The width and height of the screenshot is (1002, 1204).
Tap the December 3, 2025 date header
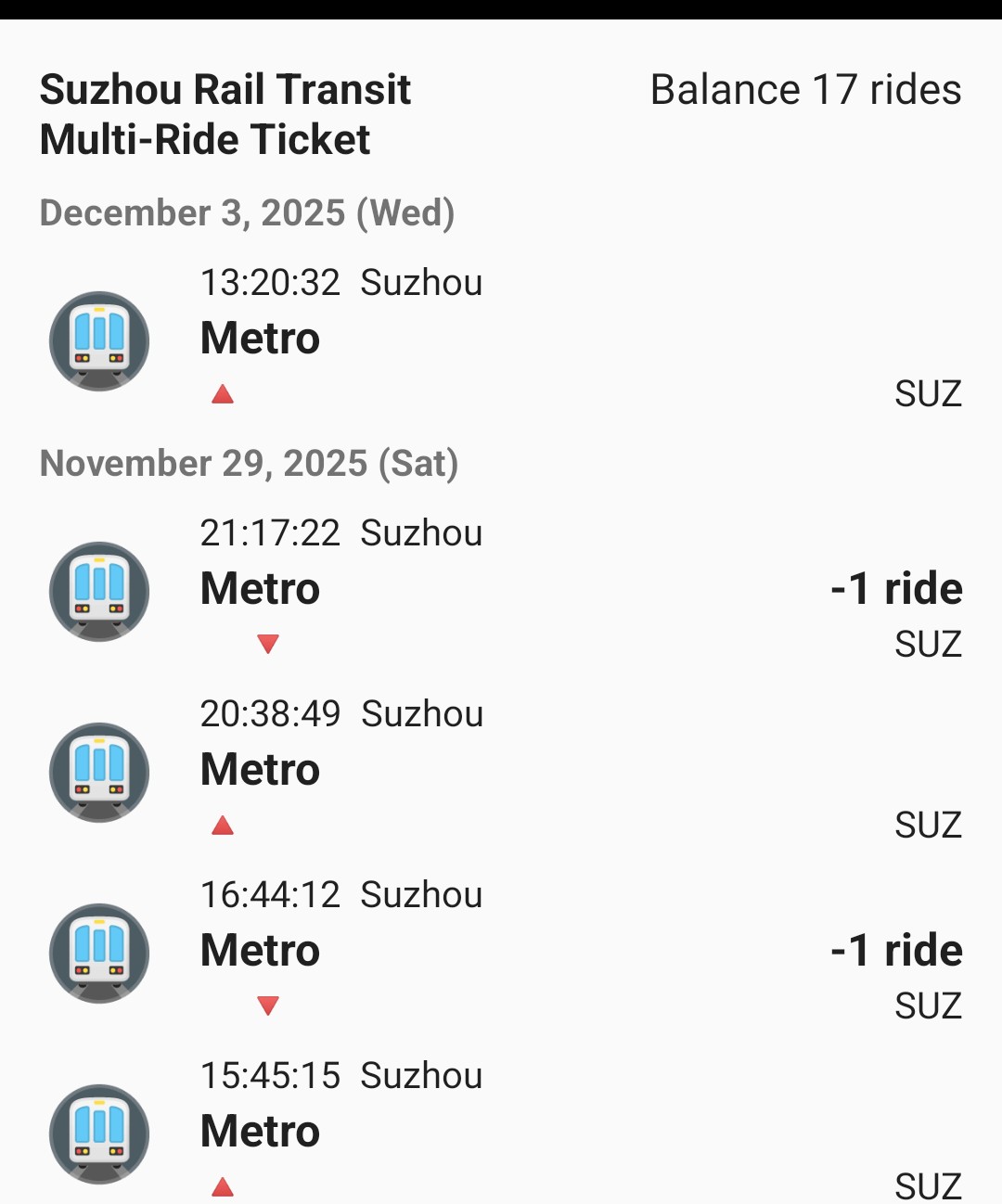[x=247, y=213]
